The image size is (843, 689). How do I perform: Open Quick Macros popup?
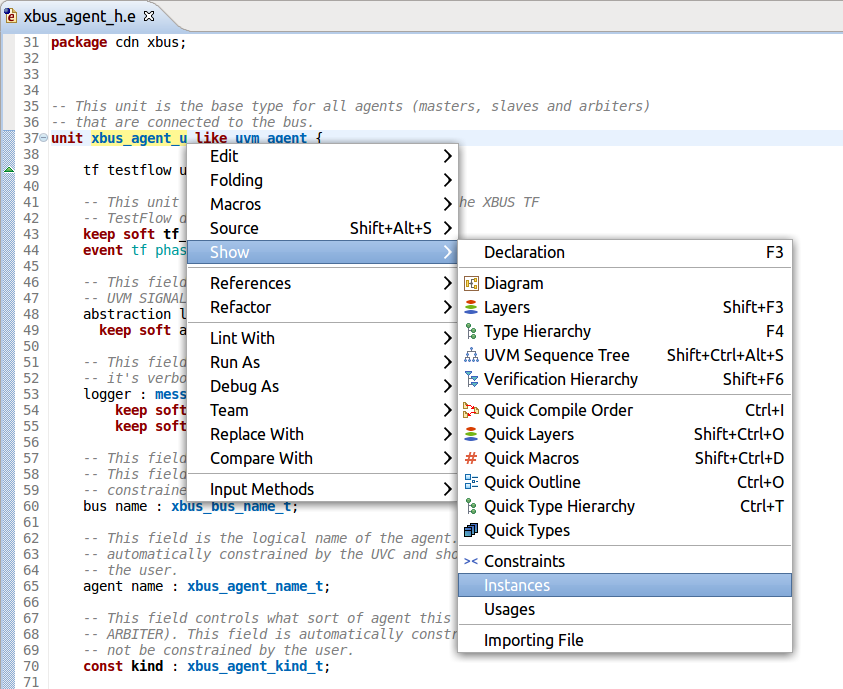click(531, 458)
